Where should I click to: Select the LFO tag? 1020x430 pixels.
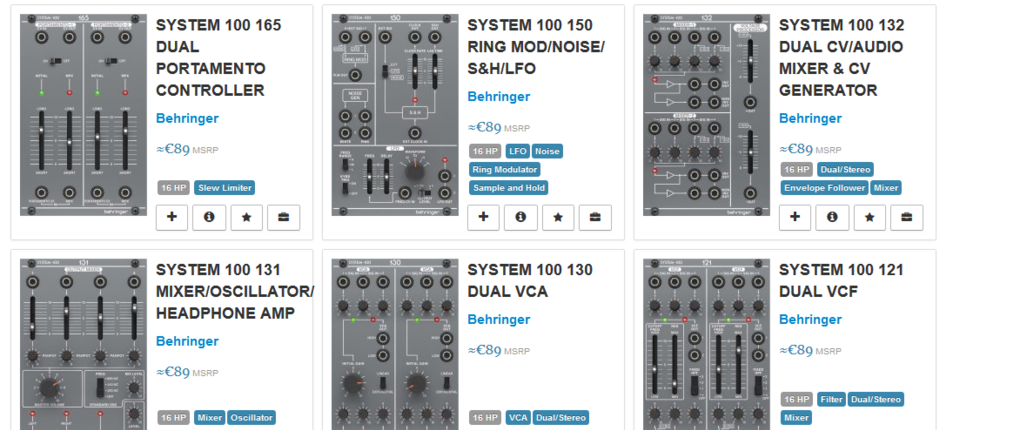[518, 152]
